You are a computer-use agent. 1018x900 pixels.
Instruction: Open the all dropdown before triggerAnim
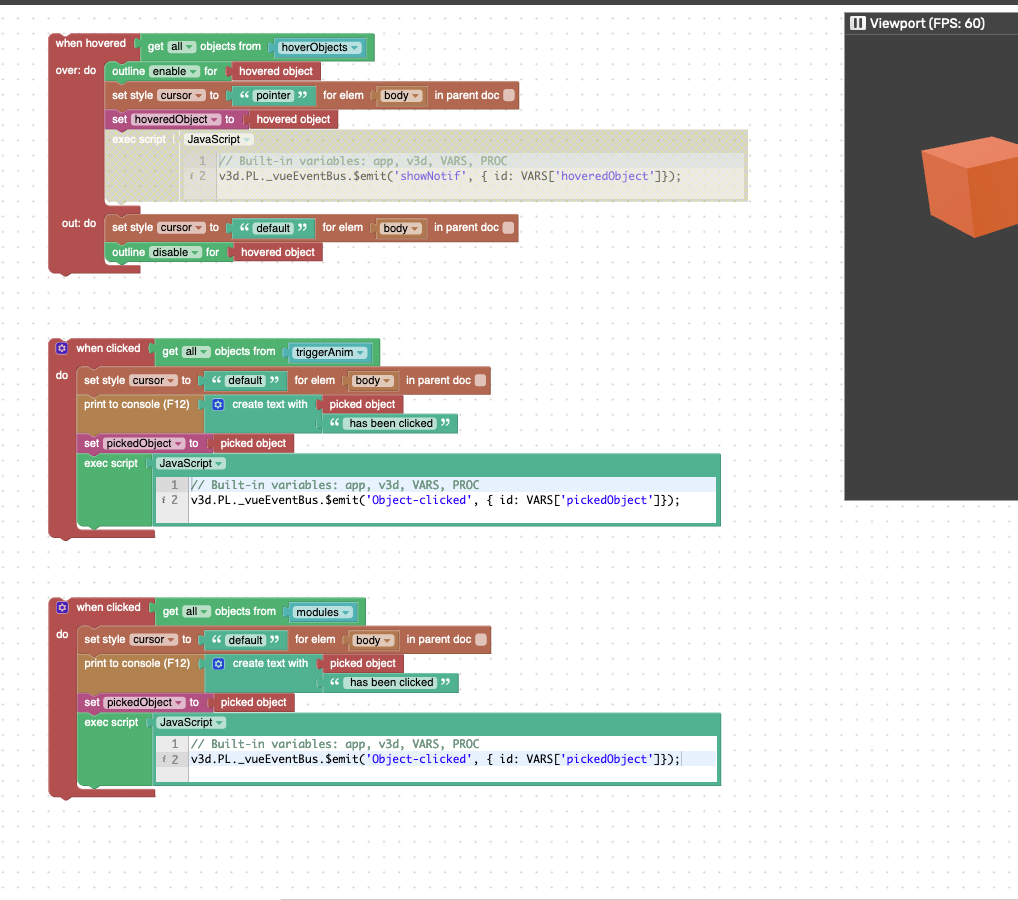click(196, 352)
